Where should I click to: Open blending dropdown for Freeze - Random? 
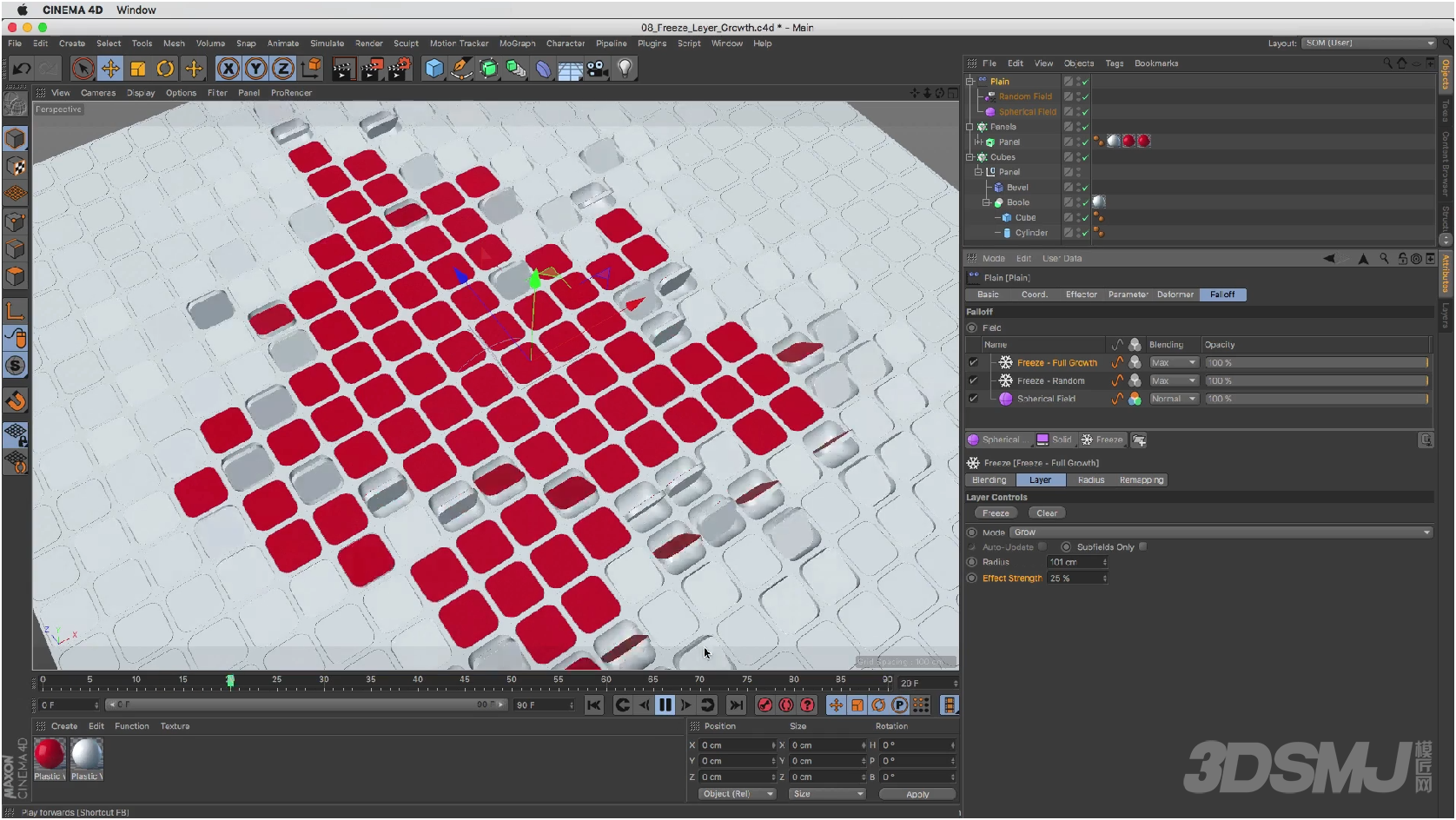point(1174,380)
